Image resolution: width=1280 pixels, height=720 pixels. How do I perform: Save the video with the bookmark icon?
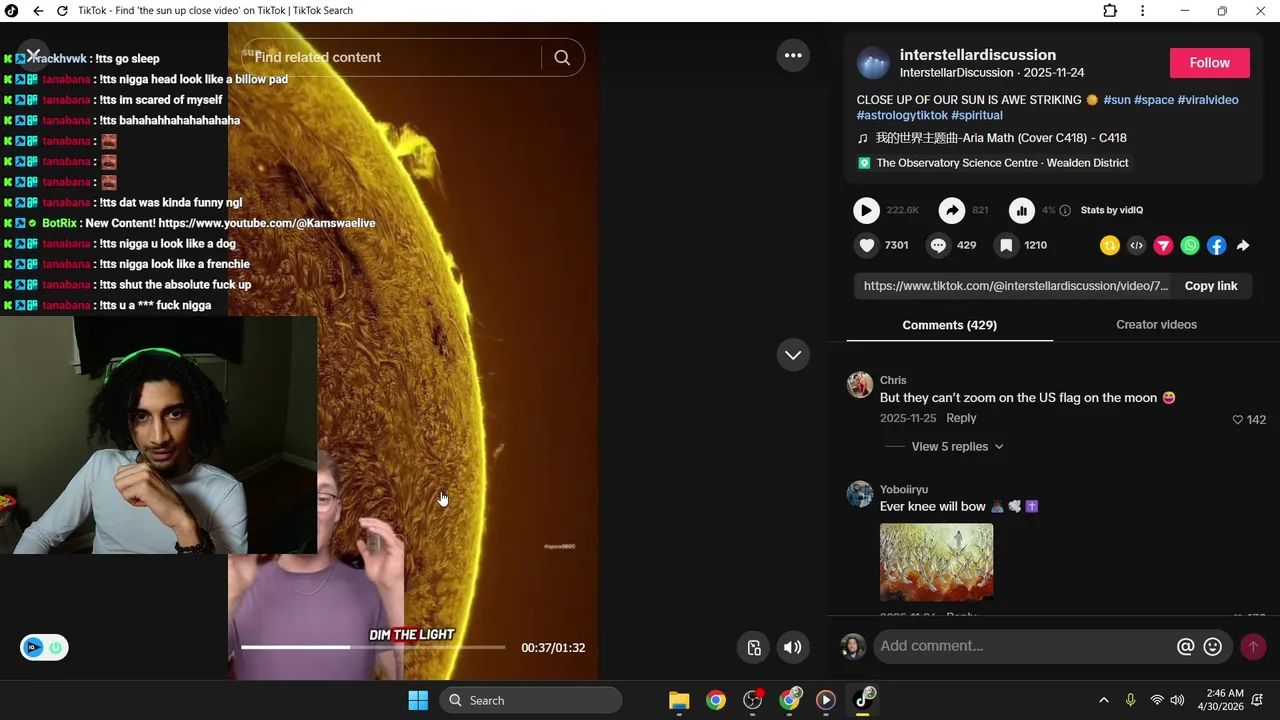point(1006,245)
